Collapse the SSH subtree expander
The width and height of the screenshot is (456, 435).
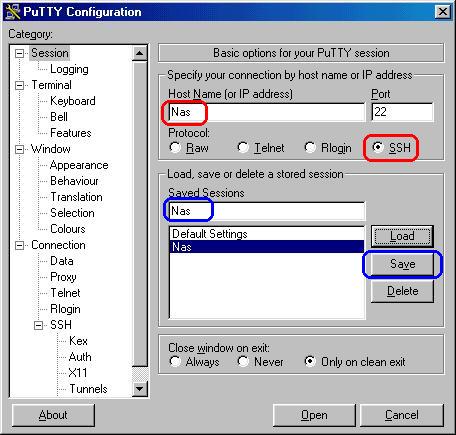[39, 325]
